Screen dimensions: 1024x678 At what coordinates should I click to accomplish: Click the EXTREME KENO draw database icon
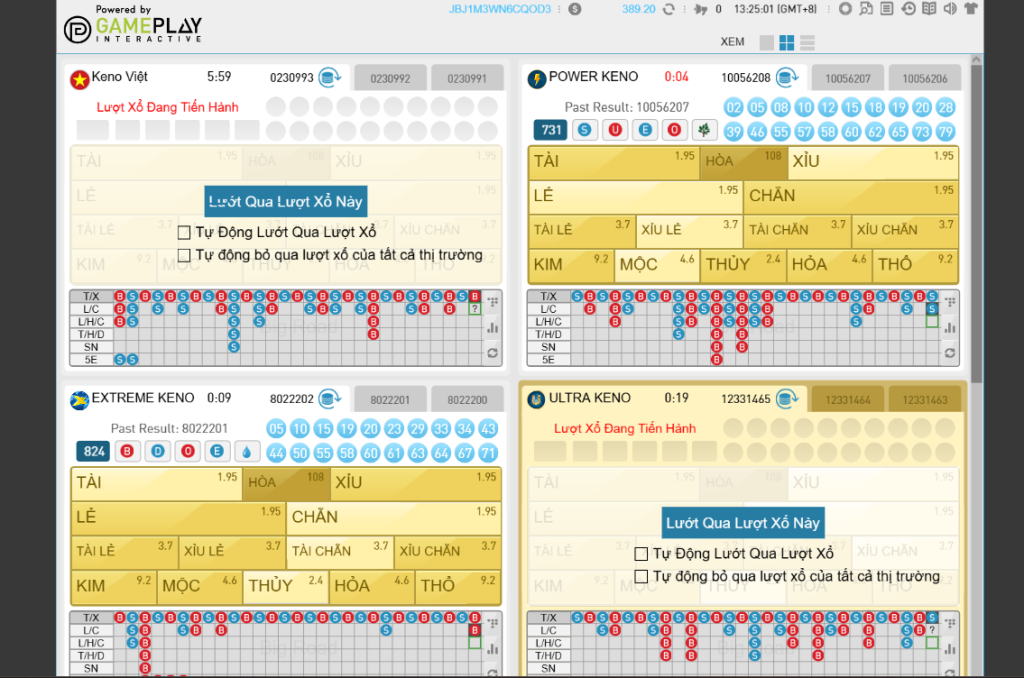point(330,398)
